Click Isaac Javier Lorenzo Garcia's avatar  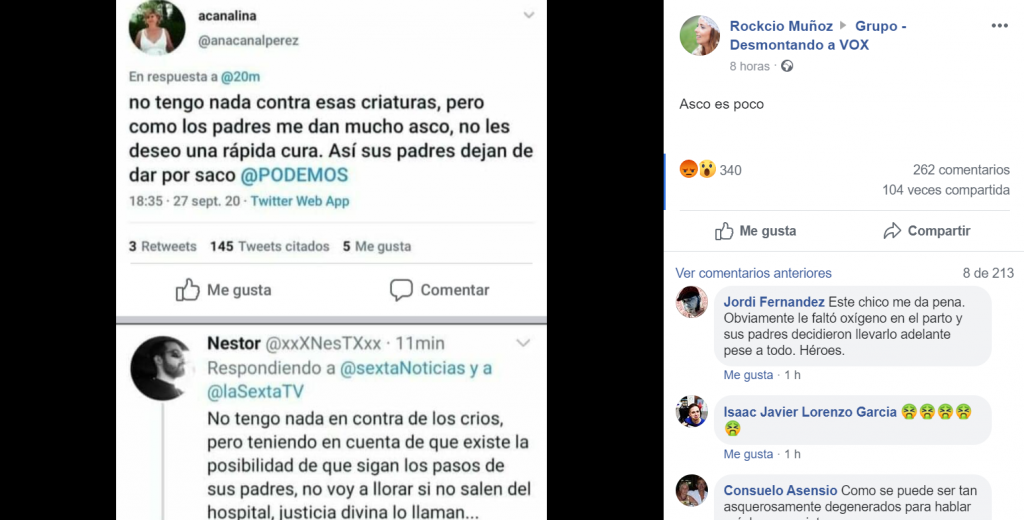coord(692,412)
